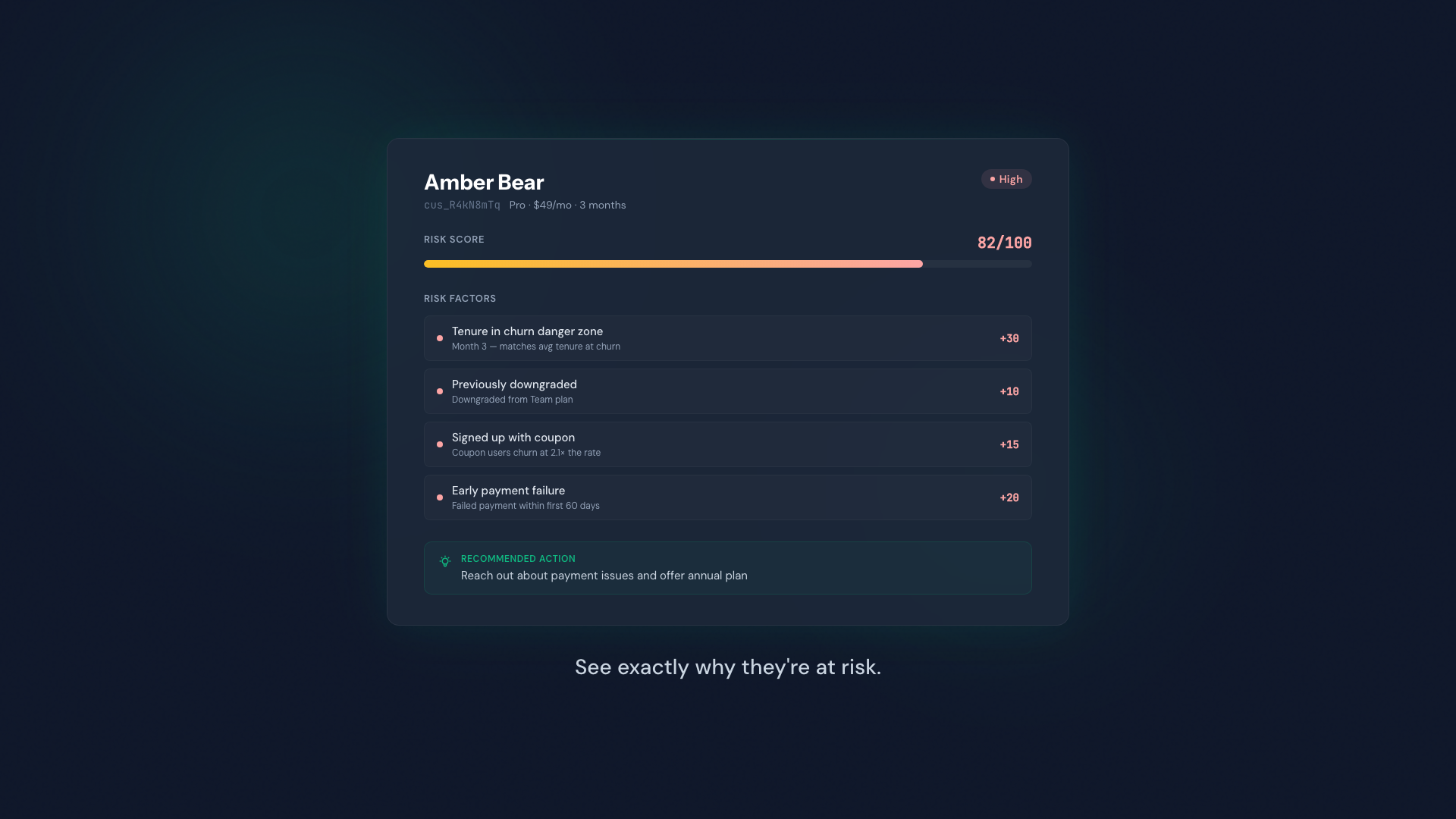Click the dot inside the High badge
The width and height of the screenshot is (1456, 819).
point(993,179)
